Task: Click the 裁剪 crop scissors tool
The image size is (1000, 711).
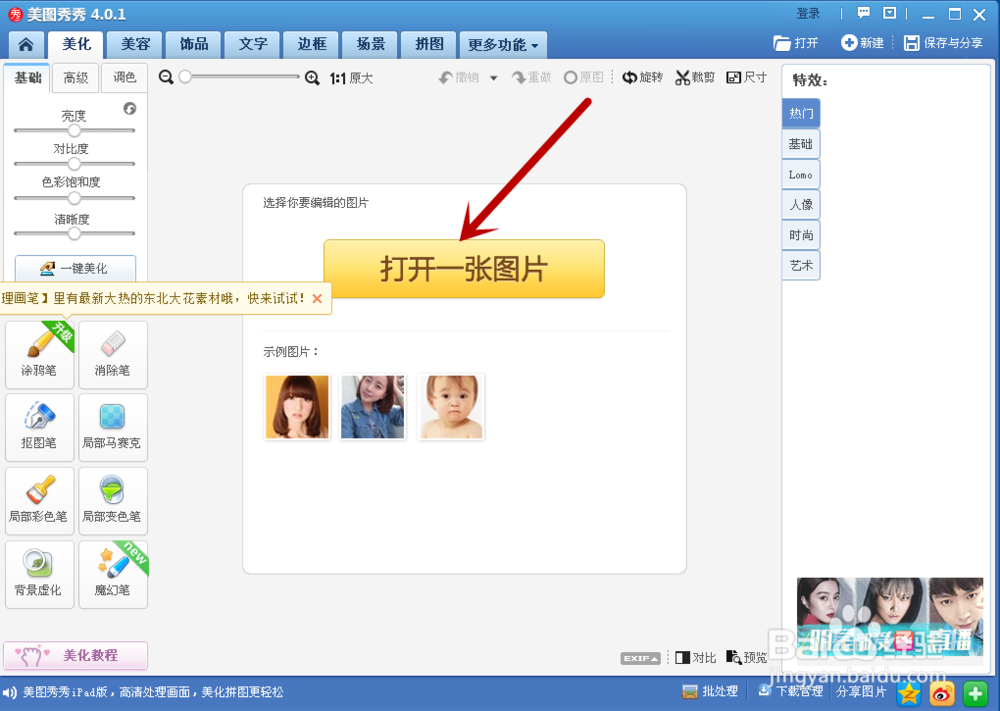Action: 695,77
